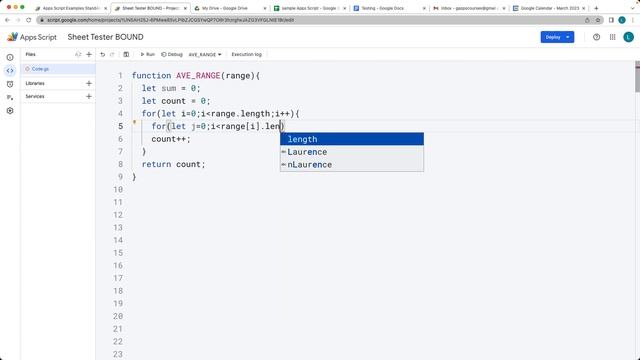
Task: Click the browser address bar URL
Action: tap(170, 20)
